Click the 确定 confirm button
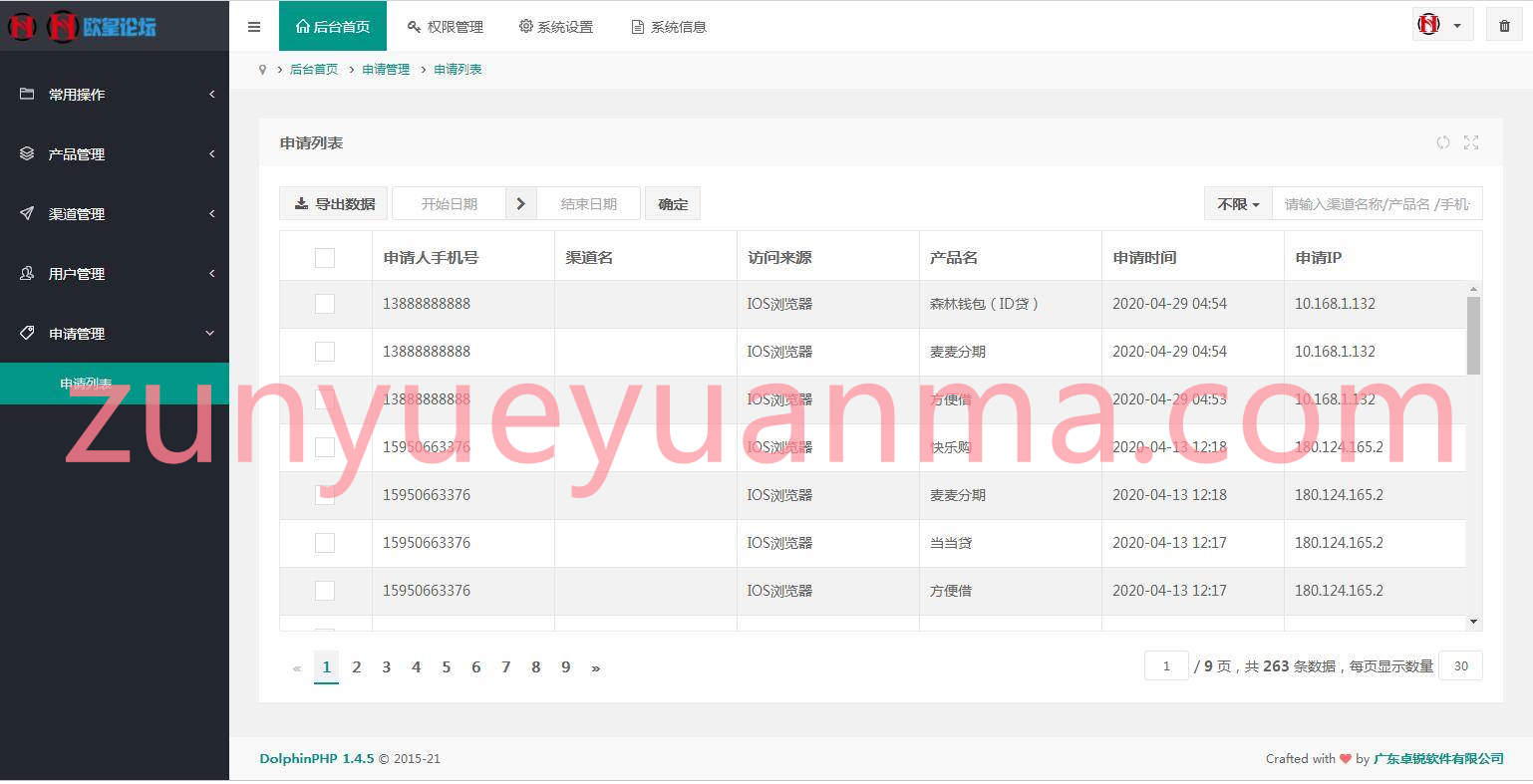Viewport: 1533px width, 784px height. 673,203
